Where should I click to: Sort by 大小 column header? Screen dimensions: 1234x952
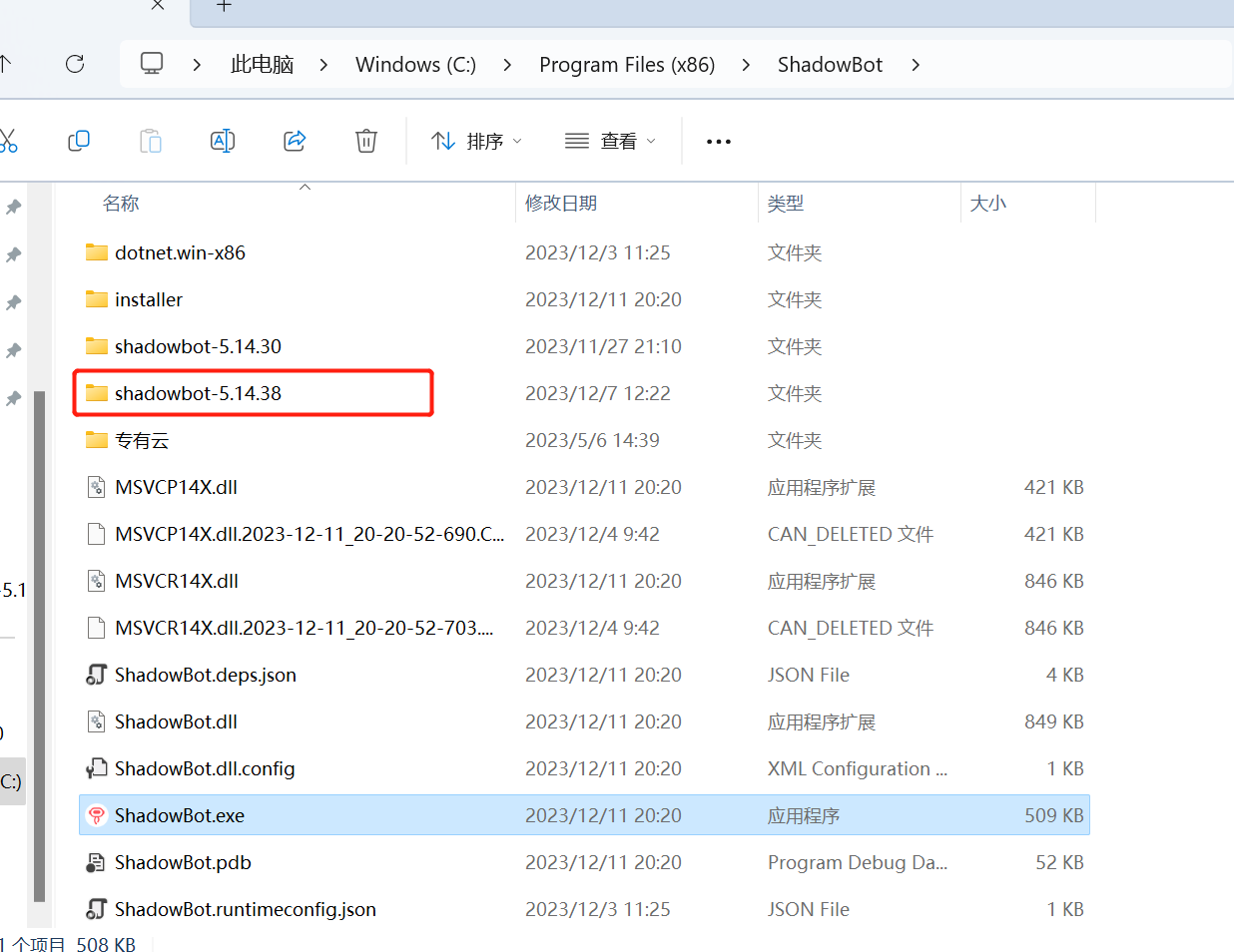click(x=988, y=204)
